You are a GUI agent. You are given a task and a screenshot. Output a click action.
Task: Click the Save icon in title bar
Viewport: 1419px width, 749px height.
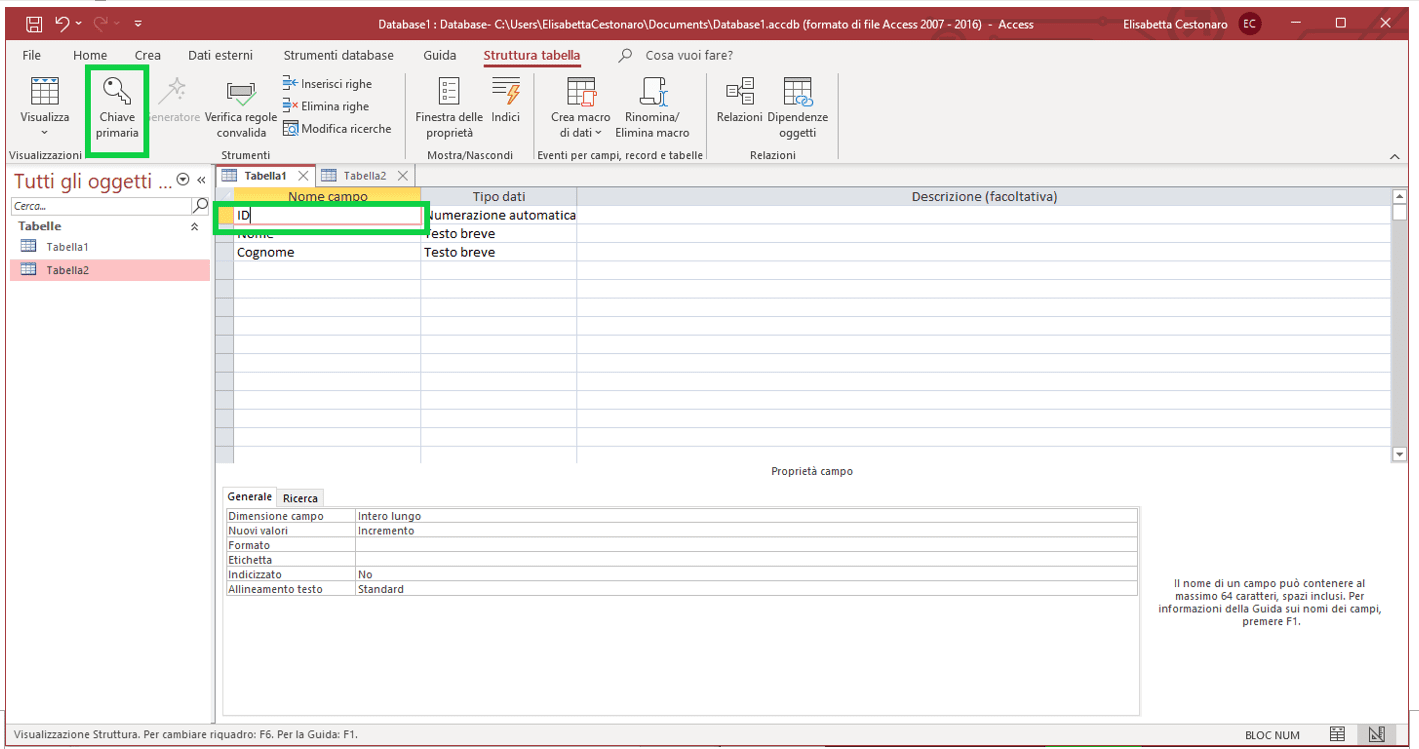click(33, 23)
